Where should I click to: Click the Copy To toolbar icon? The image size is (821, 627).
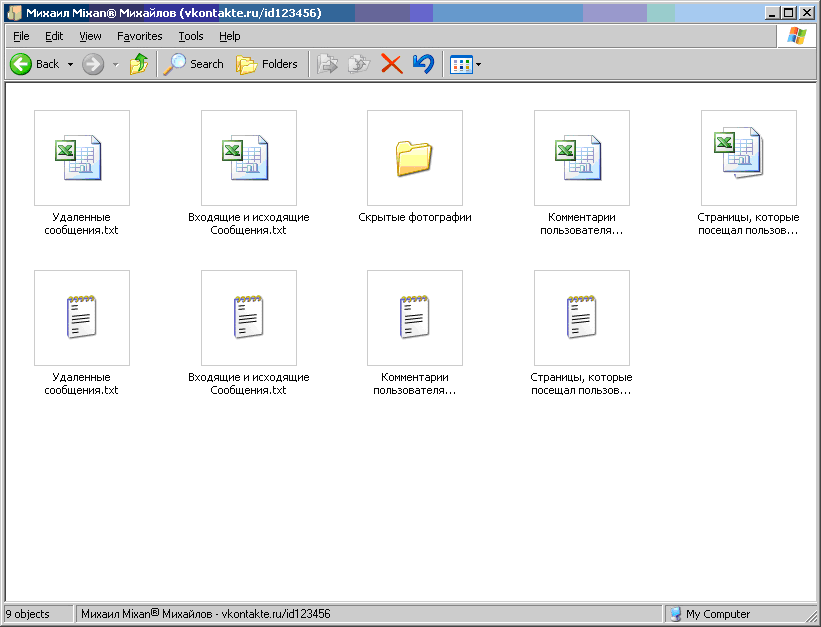click(359, 64)
